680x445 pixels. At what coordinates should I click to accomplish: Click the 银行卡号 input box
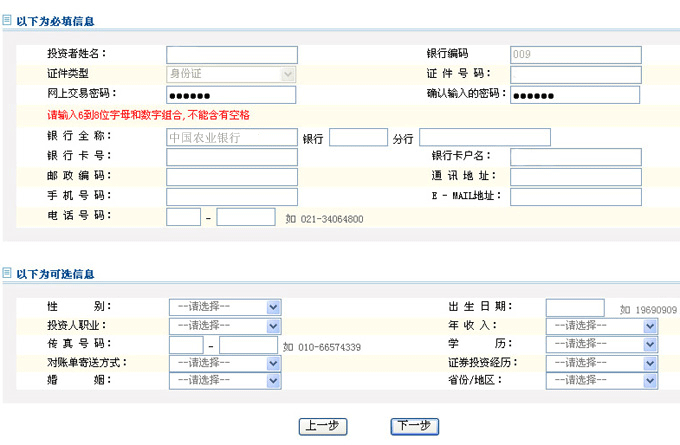point(231,157)
